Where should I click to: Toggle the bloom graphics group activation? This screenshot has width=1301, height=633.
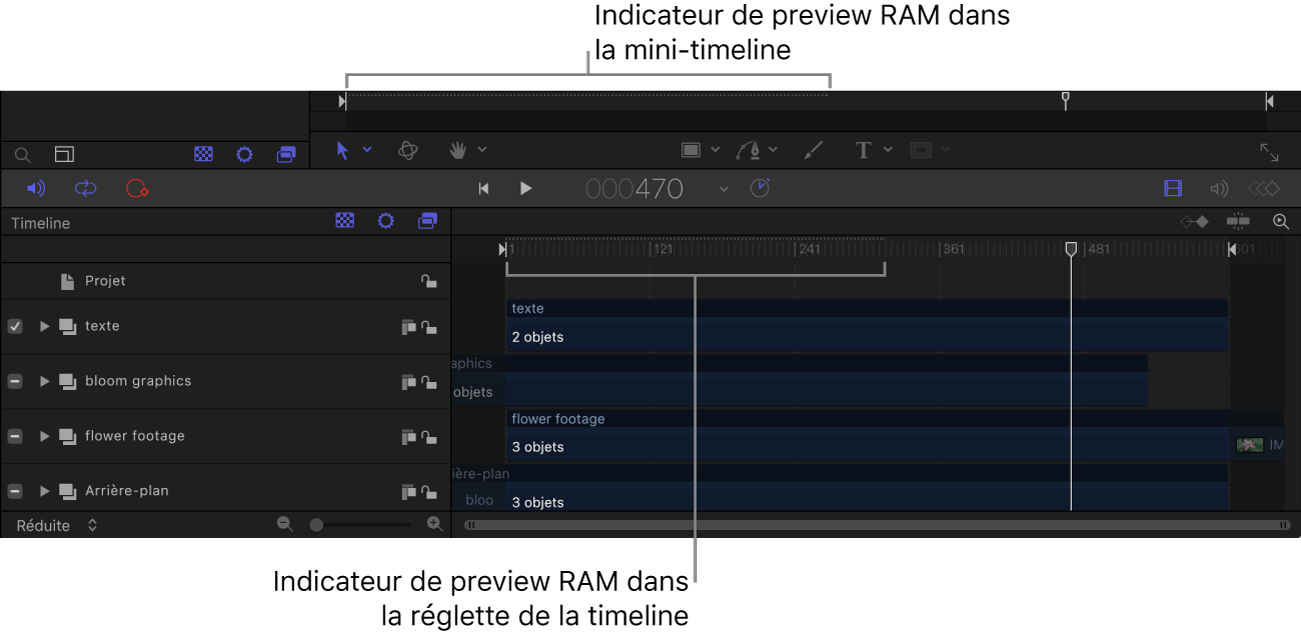coord(15,381)
